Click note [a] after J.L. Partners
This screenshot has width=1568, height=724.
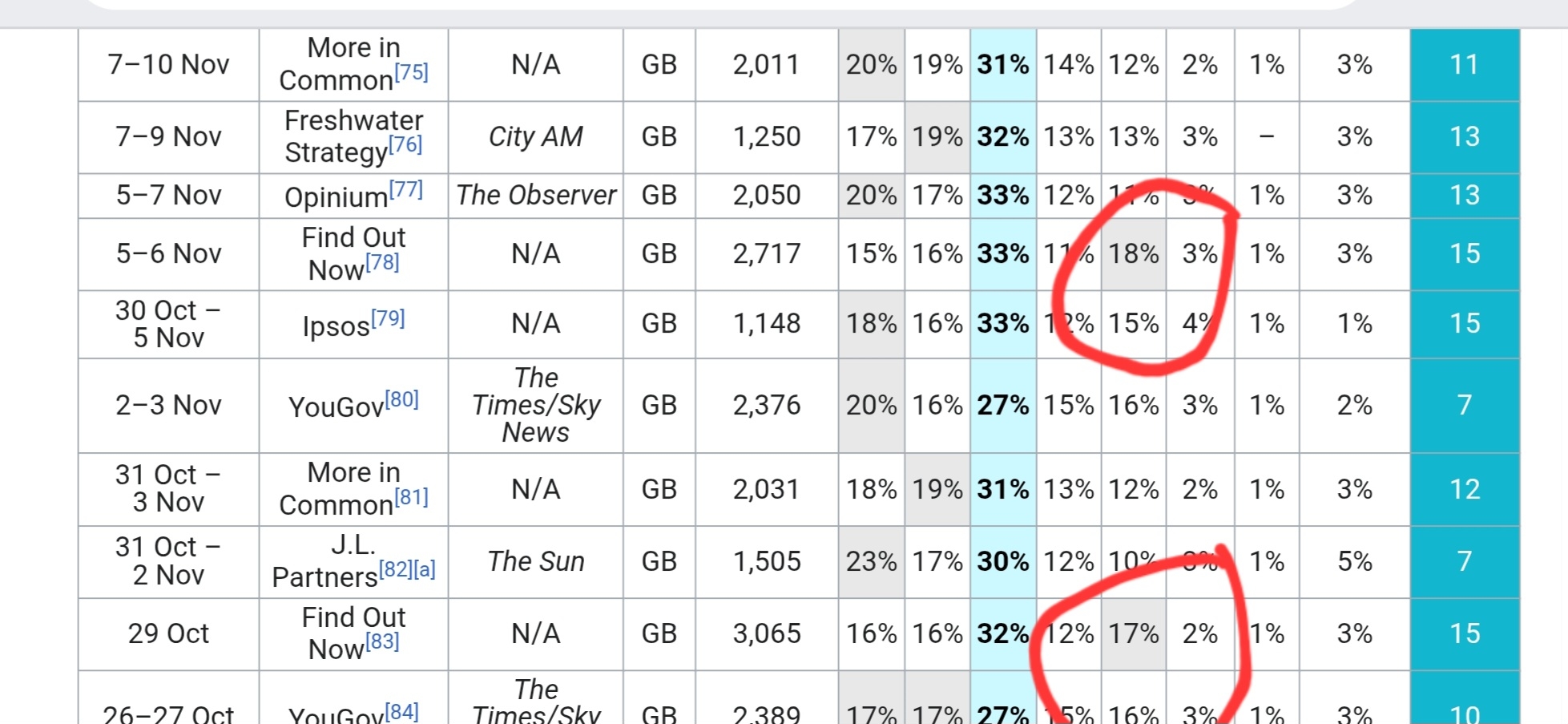click(x=424, y=569)
